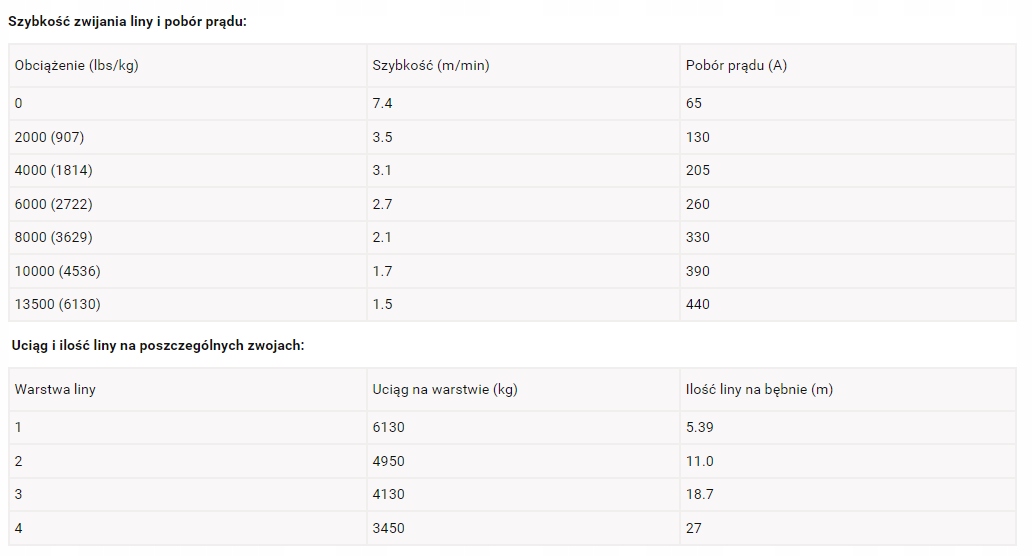Select the 6000 (2722) load cell

(x=53, y=204)
